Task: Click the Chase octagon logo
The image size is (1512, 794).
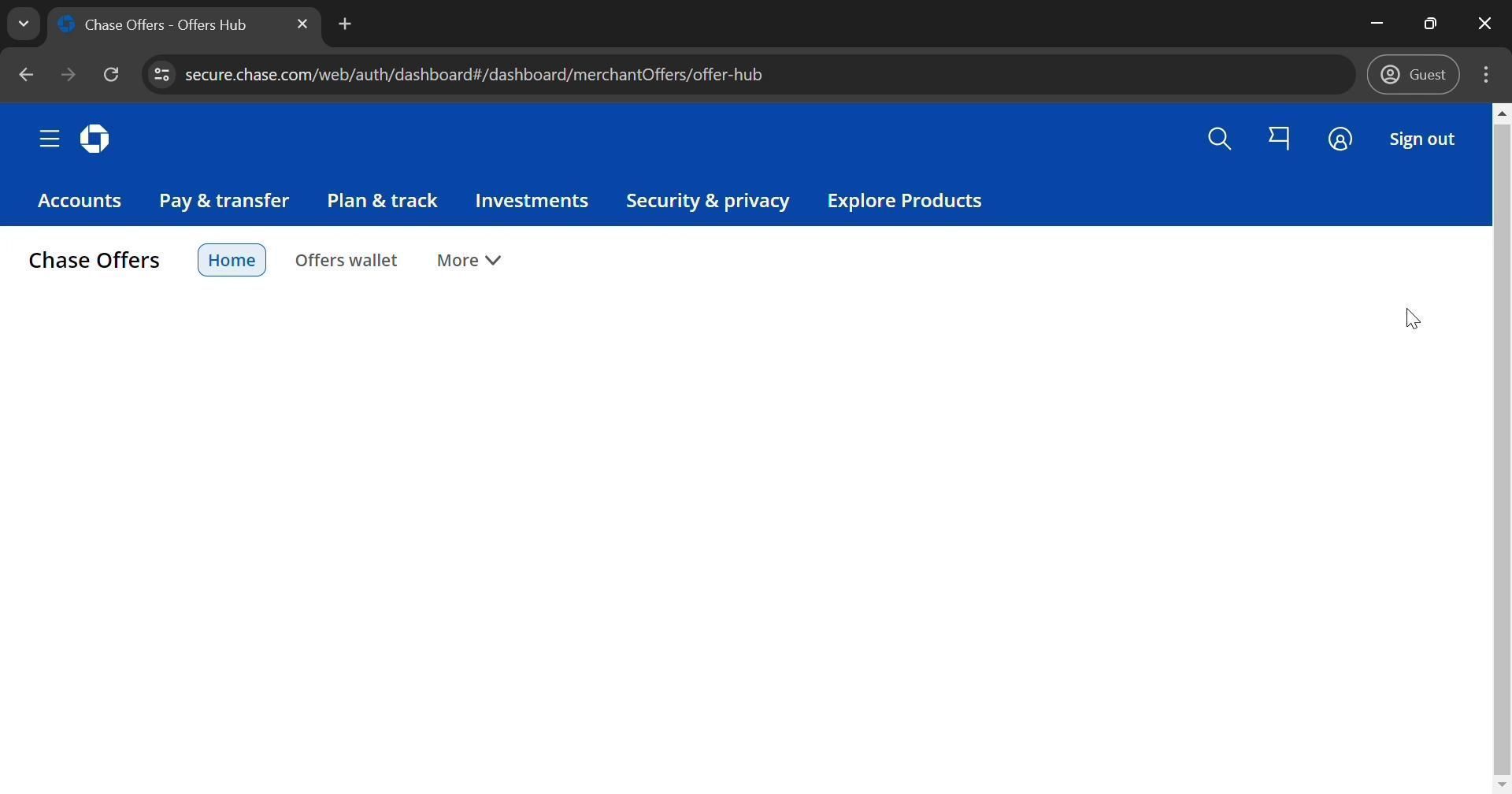Action: tap(94, 139)
